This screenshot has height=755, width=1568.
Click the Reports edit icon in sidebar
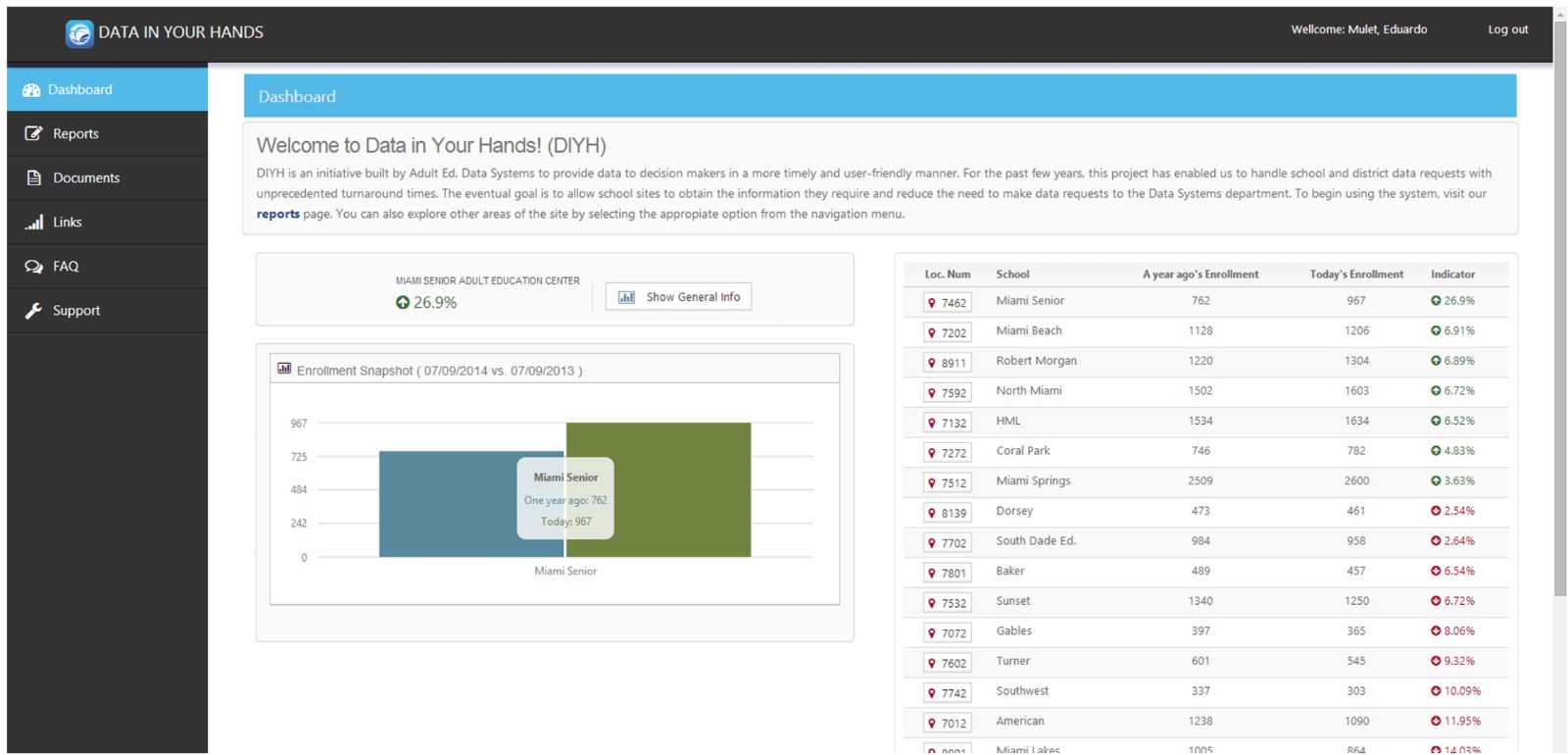(x=33, y=133)
